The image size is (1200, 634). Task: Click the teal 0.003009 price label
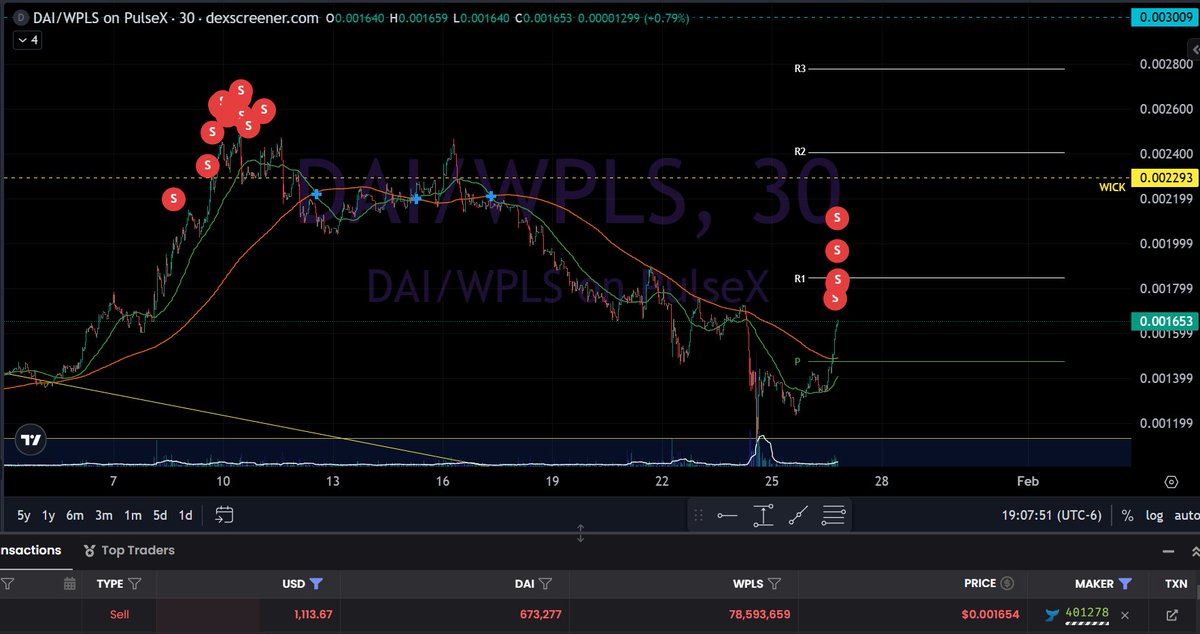click(1164, 17)
